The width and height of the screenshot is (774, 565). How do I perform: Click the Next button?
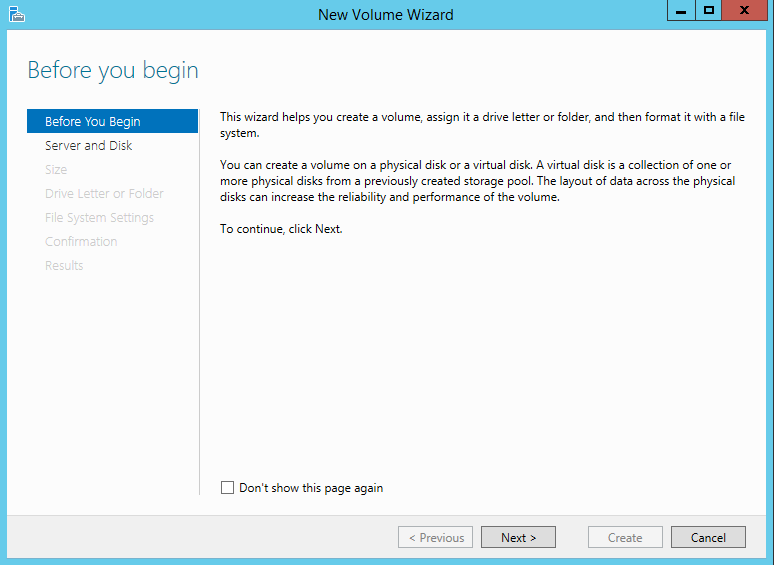pyautogui.click(x=518, y=537)
